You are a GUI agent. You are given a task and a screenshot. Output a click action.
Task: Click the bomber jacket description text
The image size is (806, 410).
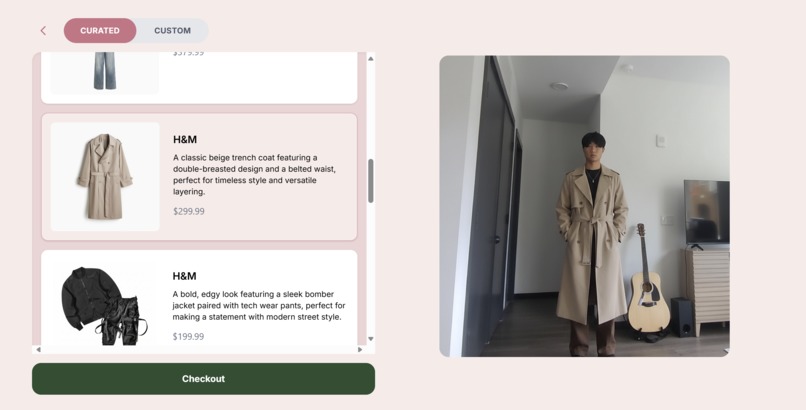259,306
